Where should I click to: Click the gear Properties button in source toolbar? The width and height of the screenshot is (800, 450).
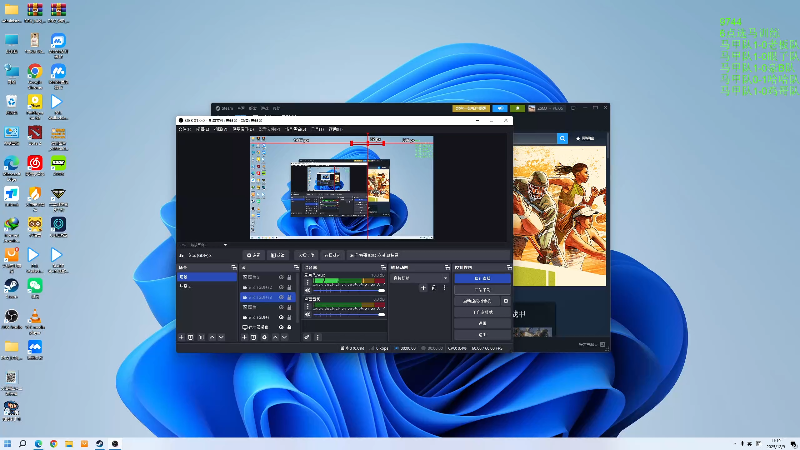pos(253,255)
